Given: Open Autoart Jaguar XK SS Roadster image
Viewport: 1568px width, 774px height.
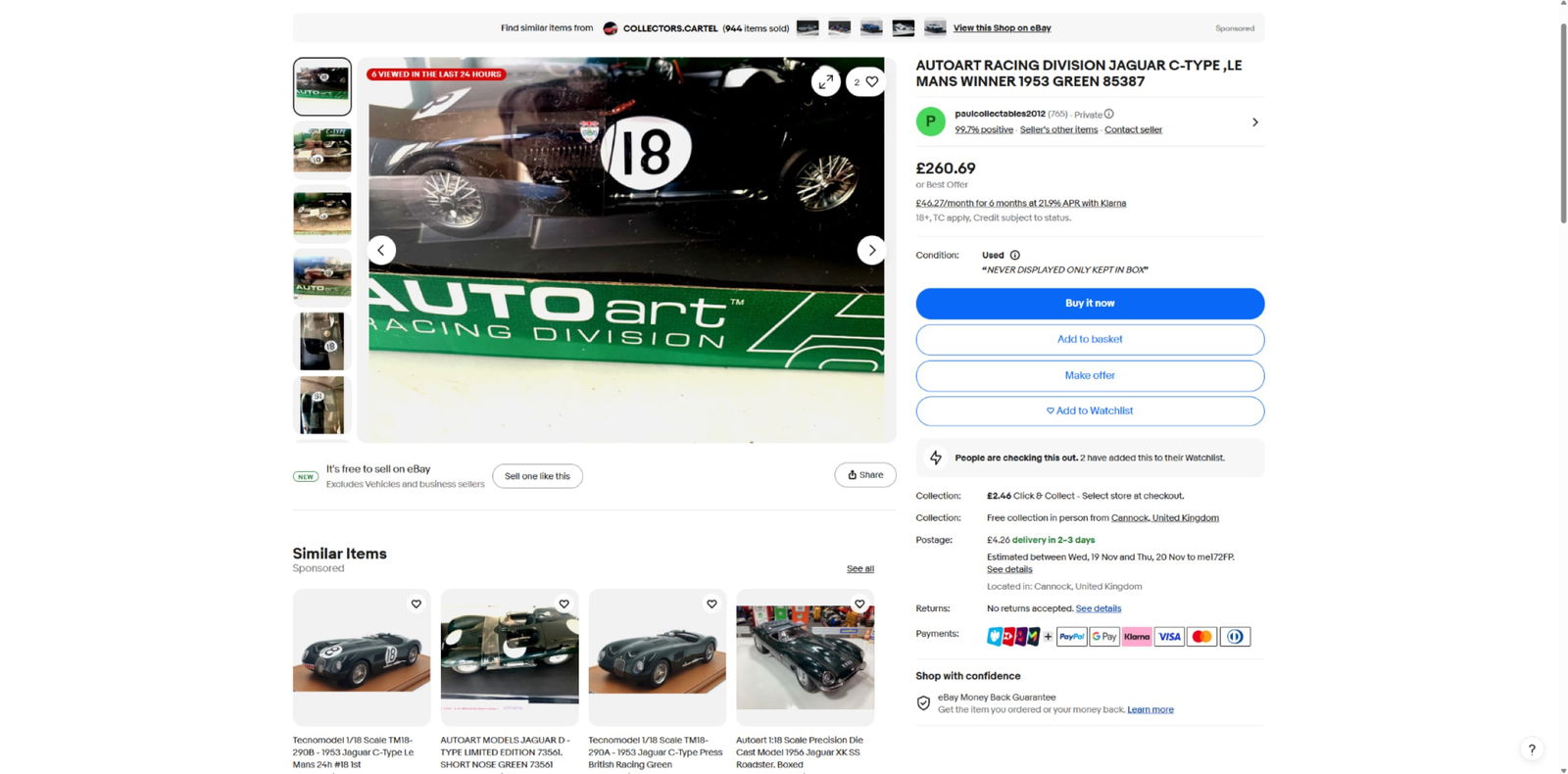Looking at the screenshot, I should (x=806, y=657).
